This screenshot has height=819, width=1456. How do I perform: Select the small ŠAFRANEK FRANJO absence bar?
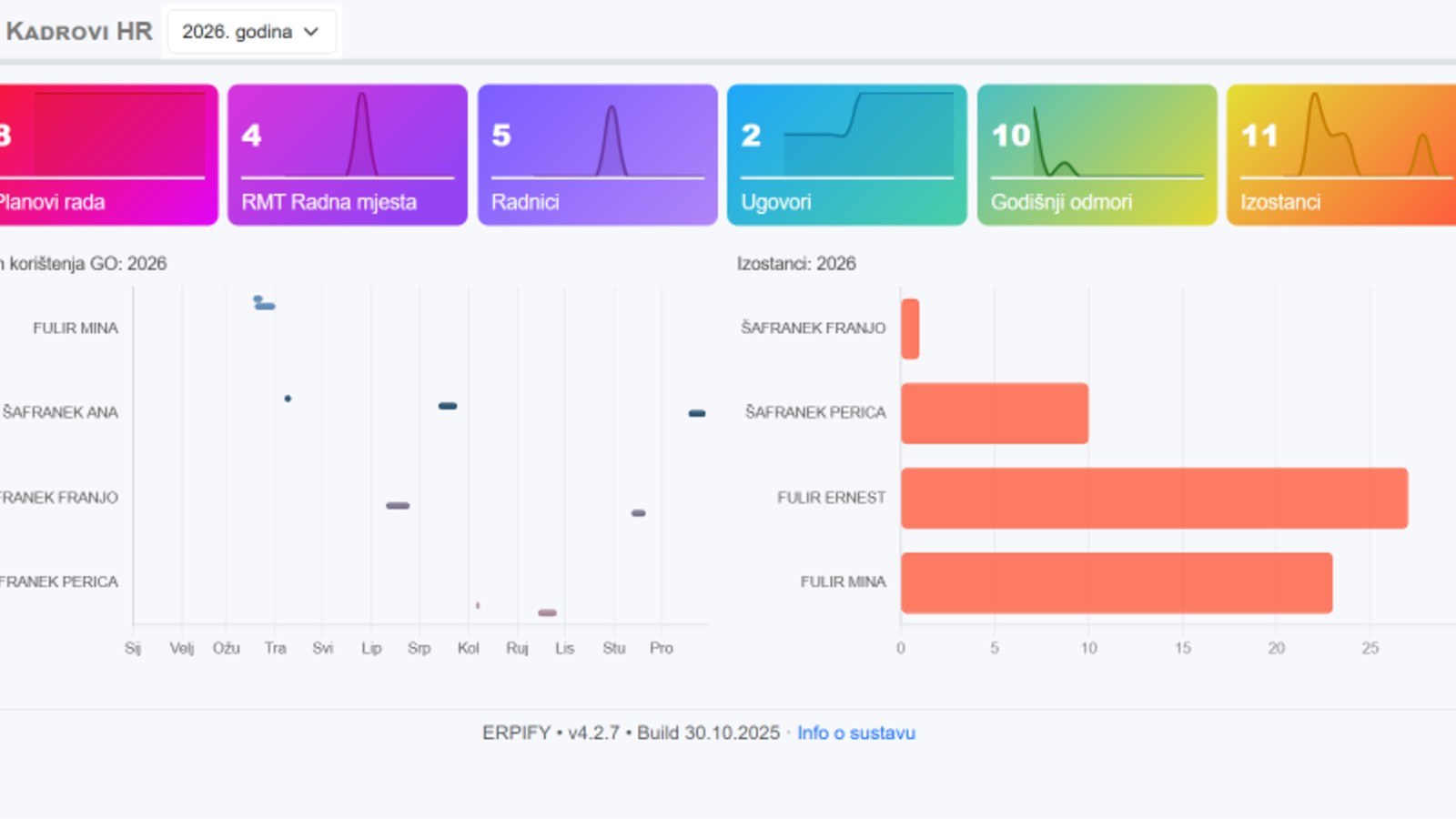pyautogui.click(x=910, y=329)
